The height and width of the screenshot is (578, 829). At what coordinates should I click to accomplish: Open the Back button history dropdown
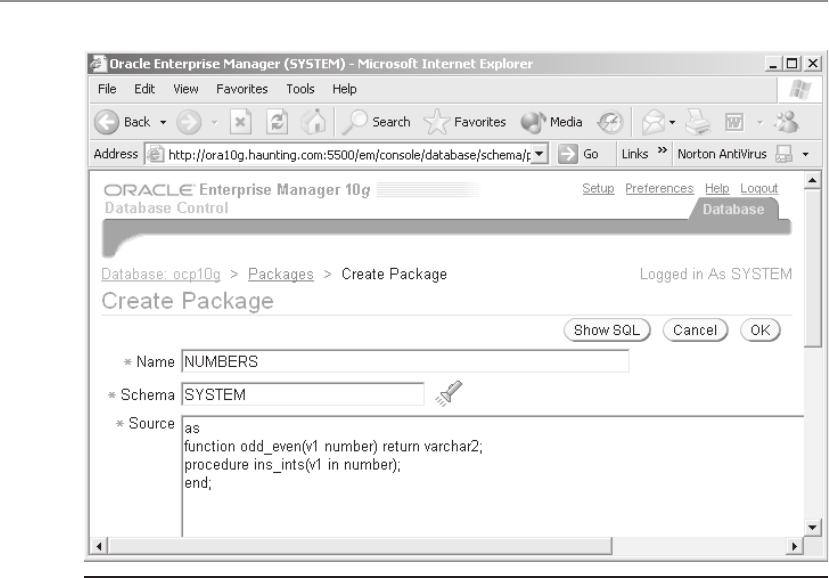(163, 123)
